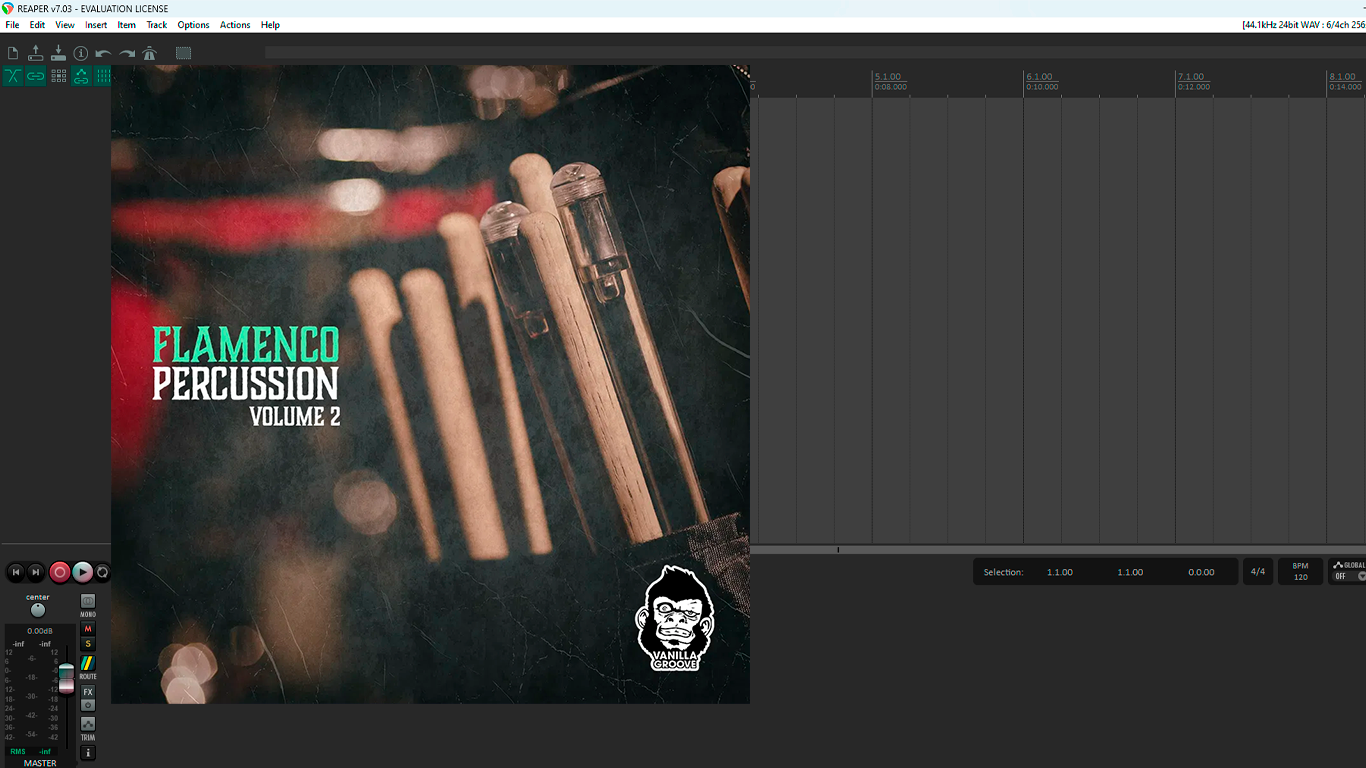Open Project Settings via the info icon

[x=81, y=53]
